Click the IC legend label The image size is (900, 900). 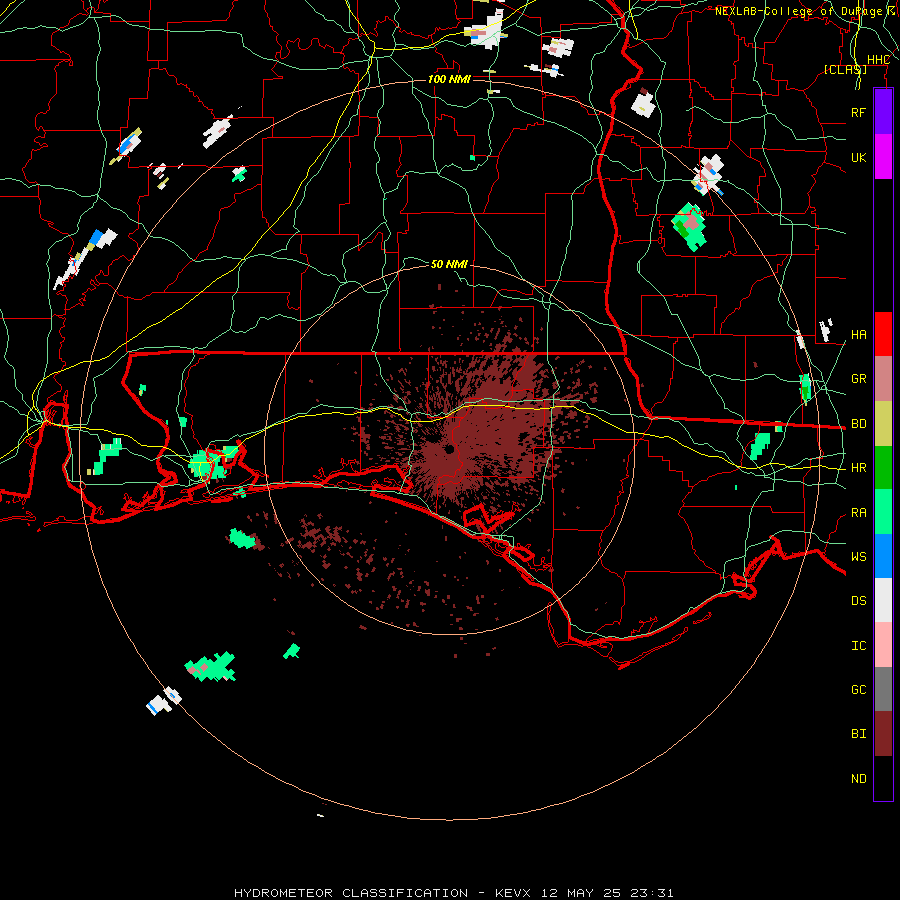tap(858, 645)
